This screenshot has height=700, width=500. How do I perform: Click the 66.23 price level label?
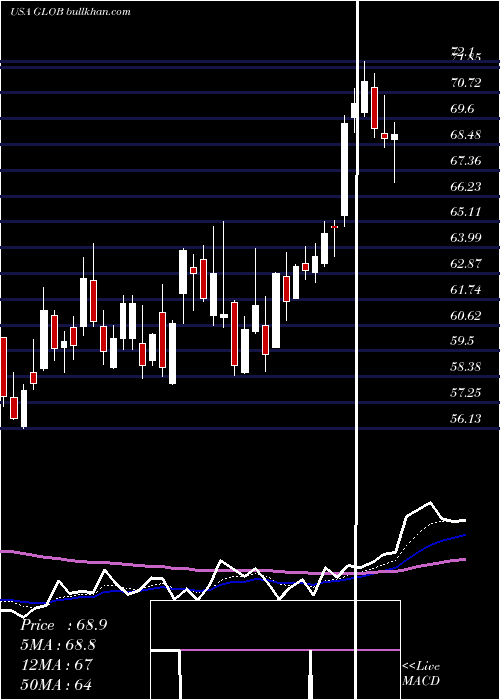coord(466,186)
